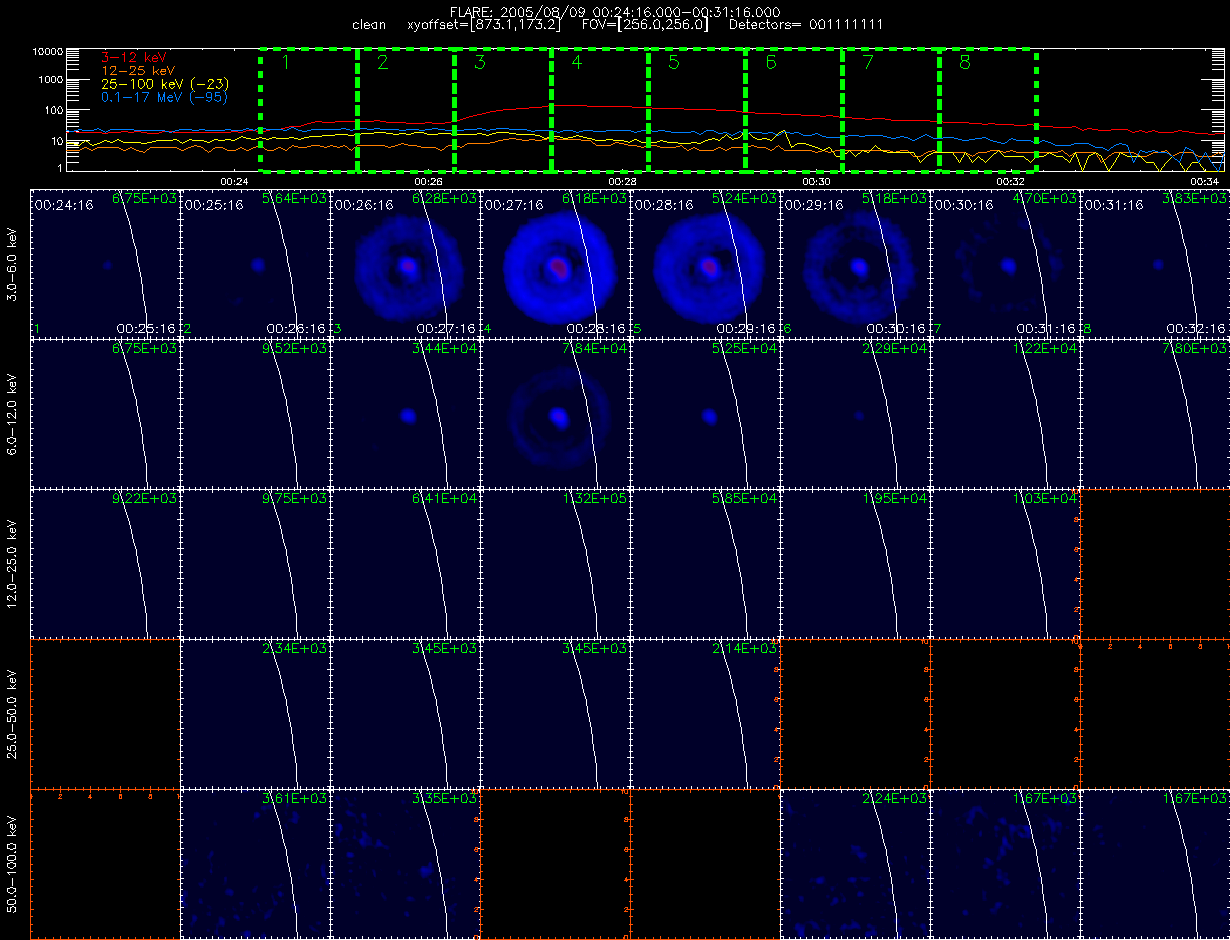Open the 3.0-6.0 keV image starting 00:27:16
Image resolution: width=1230 pixels, height=940 pixels.
point(555,263)
